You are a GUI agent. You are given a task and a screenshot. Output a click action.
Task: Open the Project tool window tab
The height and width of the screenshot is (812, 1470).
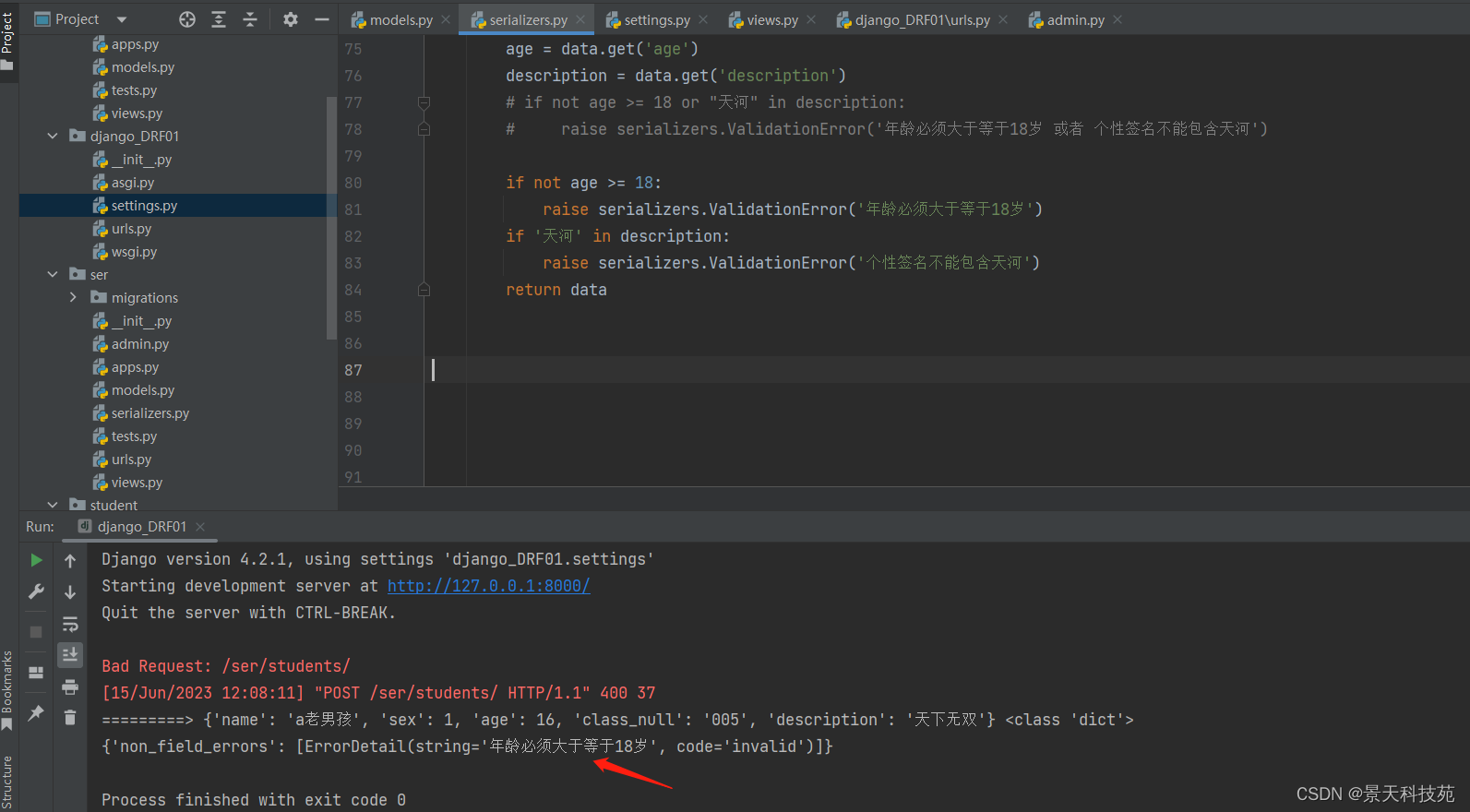click(x=7, y=40)
